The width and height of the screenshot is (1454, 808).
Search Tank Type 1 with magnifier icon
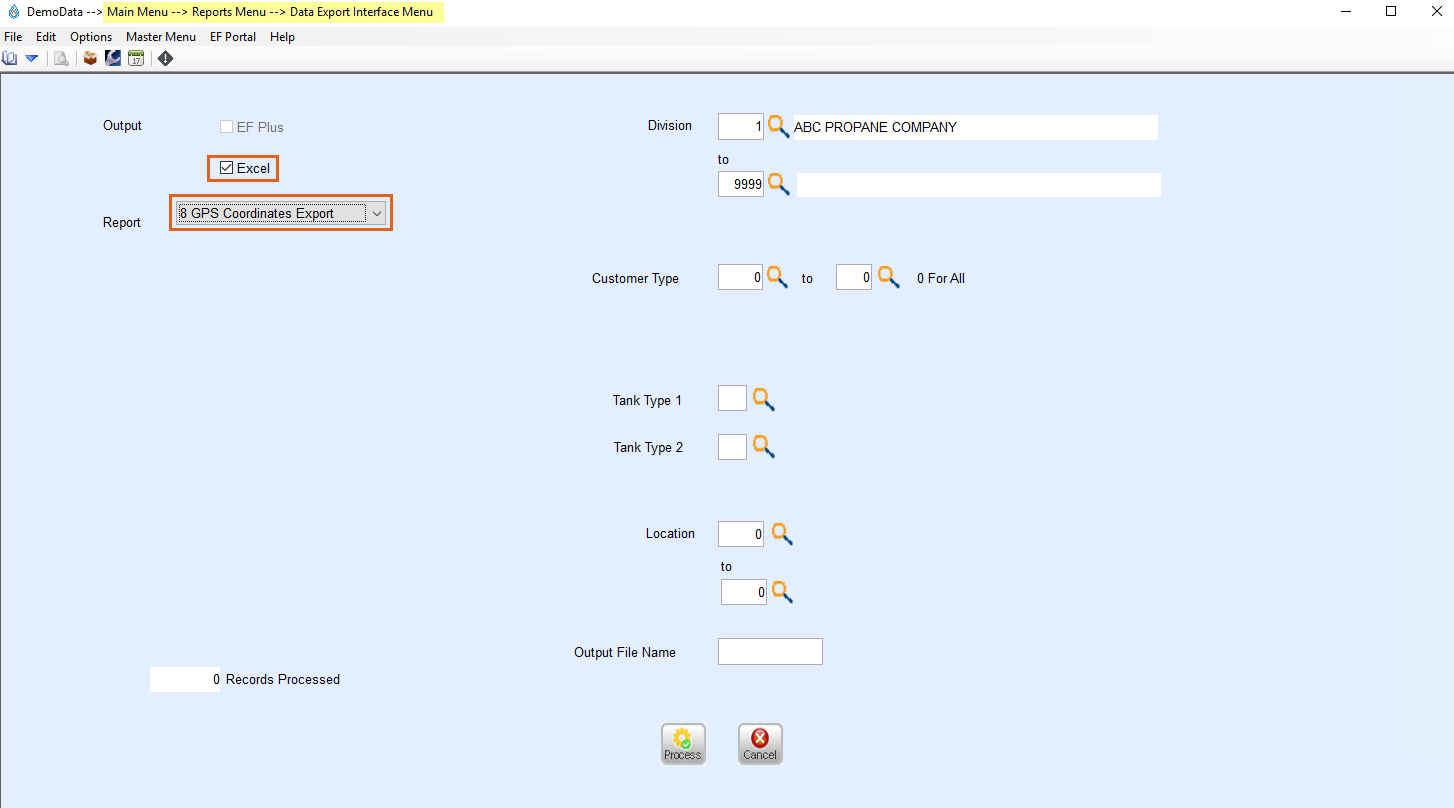click(764, 400)
